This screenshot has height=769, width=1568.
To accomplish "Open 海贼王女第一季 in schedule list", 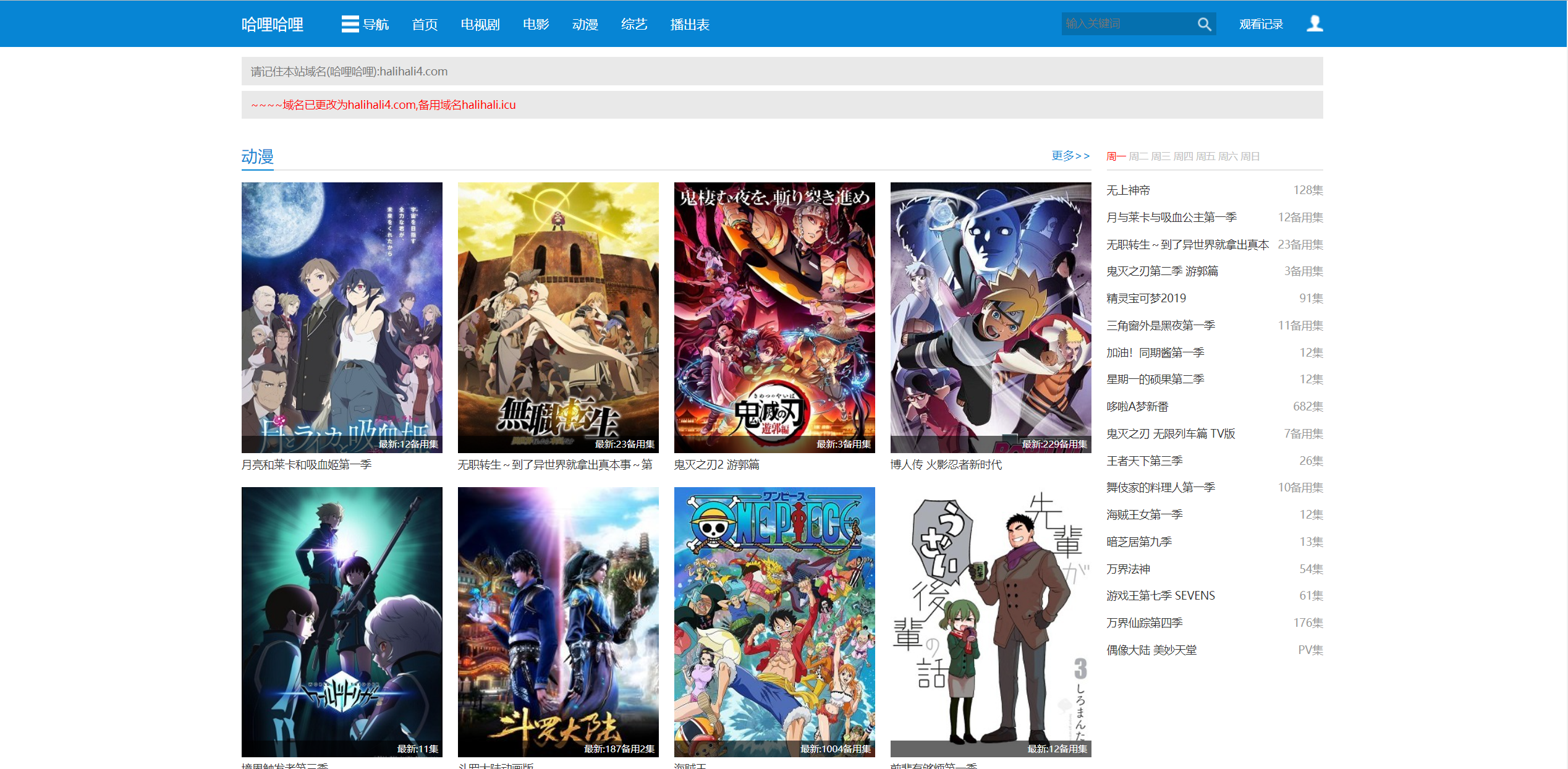I will (1145, 515).
